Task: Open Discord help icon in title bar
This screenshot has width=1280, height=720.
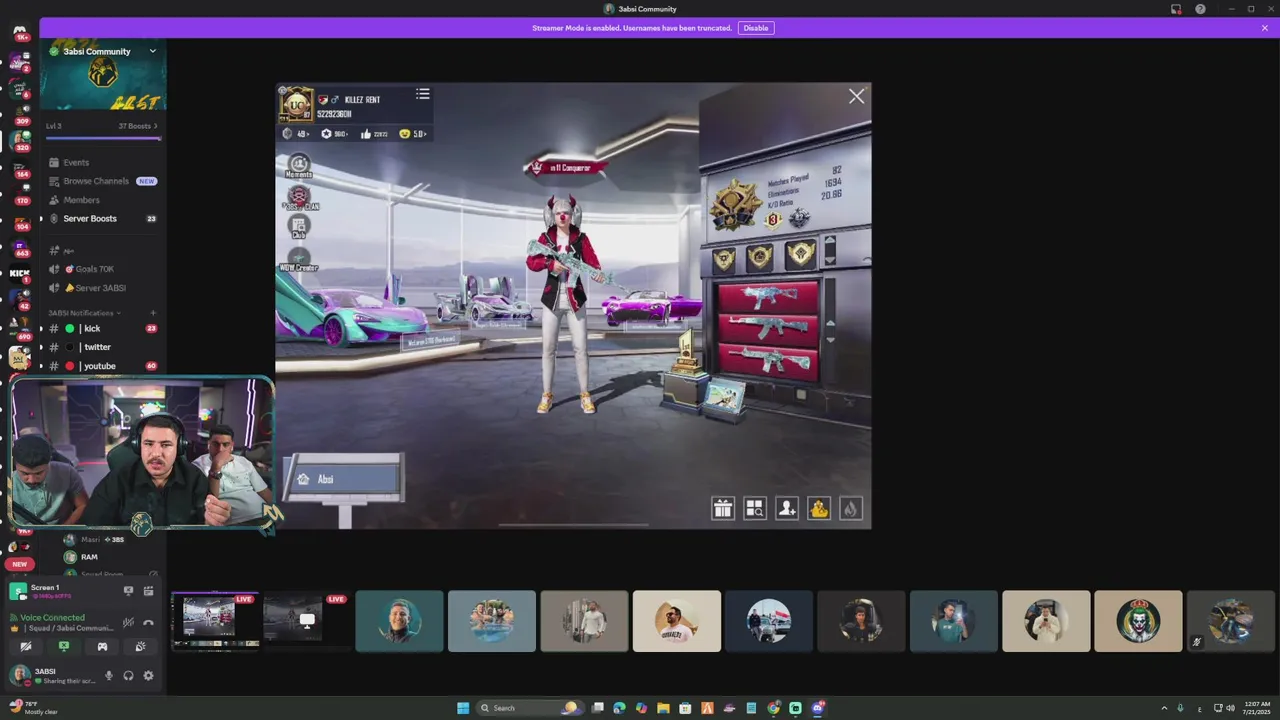Action: click(1200, 9)
